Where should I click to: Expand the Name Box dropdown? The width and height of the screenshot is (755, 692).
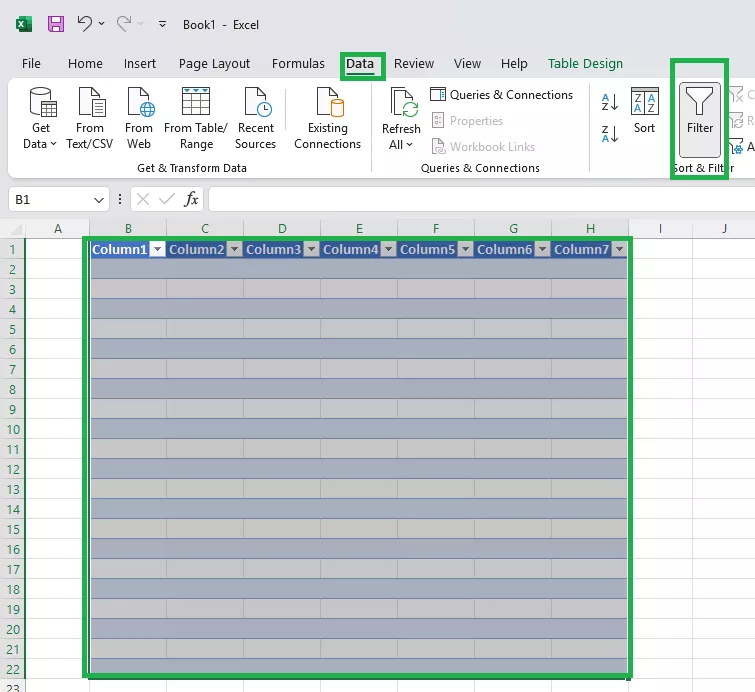click(x=99, y=199)
